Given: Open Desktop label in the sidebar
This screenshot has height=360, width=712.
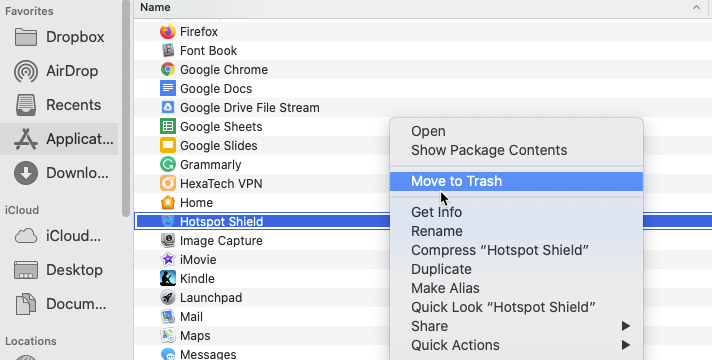Looking at the screenshot, I should (x=74, y=270).
